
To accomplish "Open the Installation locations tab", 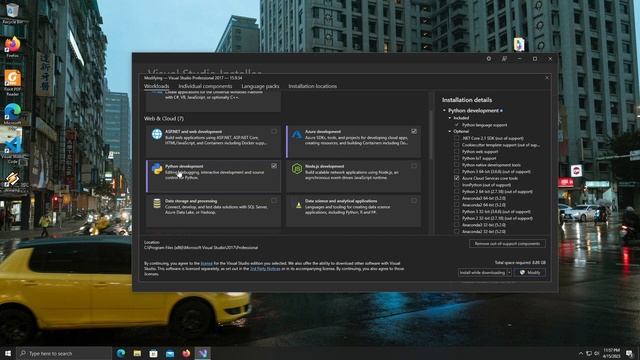I will click(313, 86).
